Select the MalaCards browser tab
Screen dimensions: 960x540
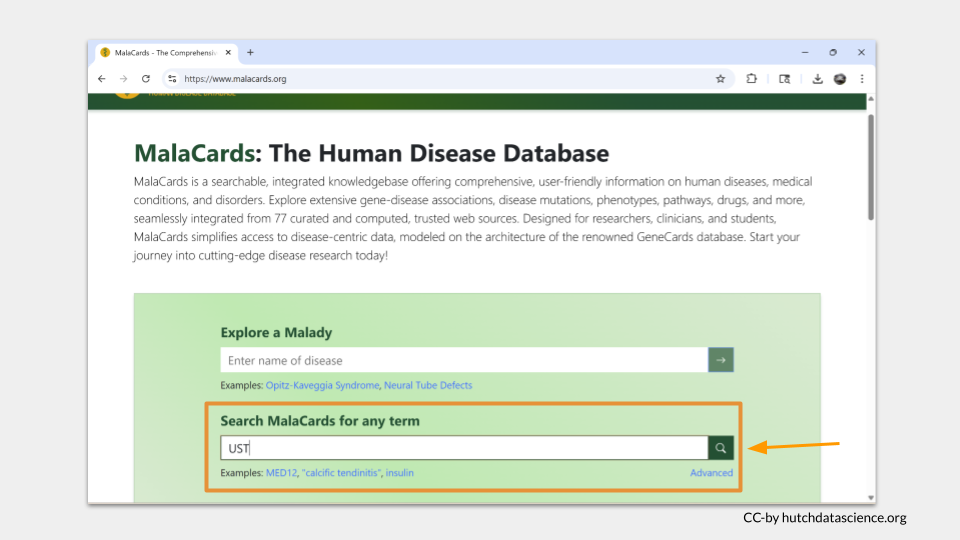167,53
